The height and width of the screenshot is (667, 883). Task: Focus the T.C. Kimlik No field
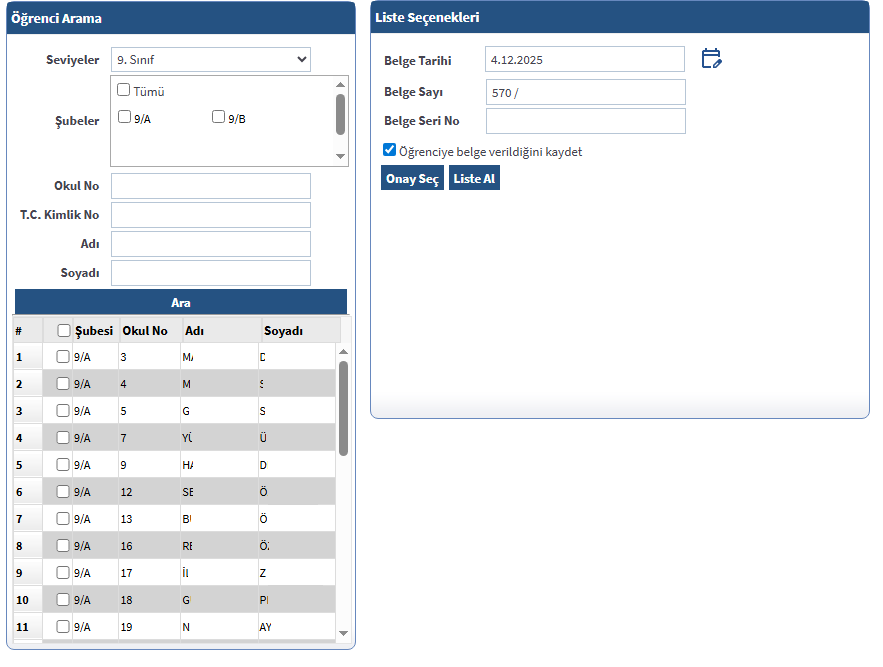tap(210, 215)
